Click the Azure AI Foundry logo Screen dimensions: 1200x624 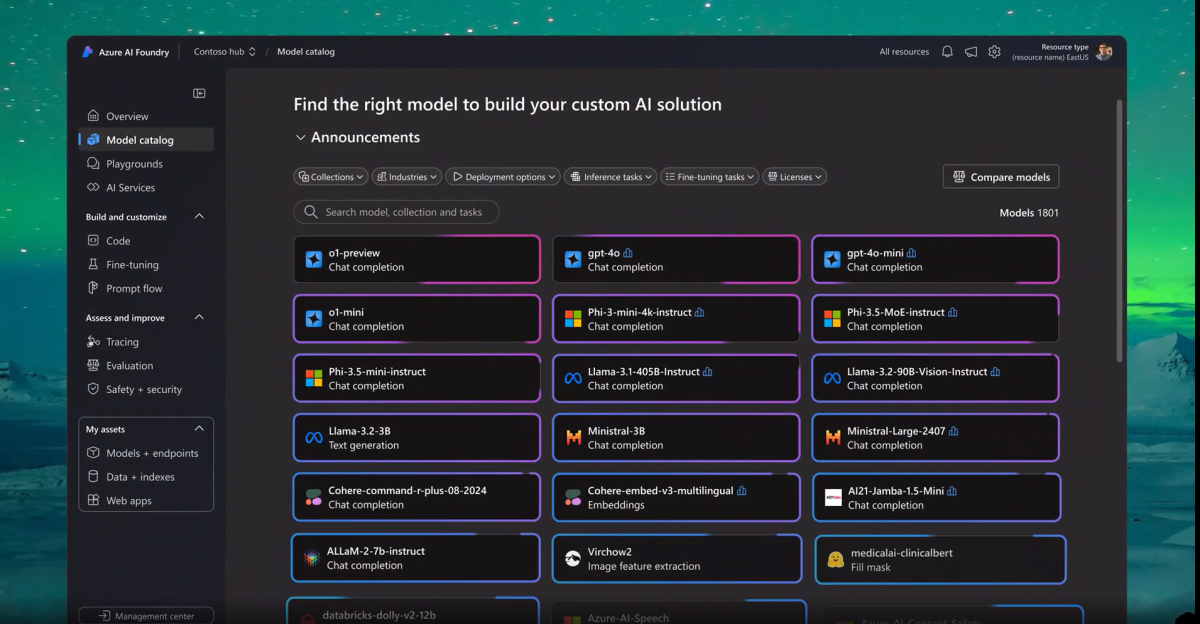coord(88,52)
